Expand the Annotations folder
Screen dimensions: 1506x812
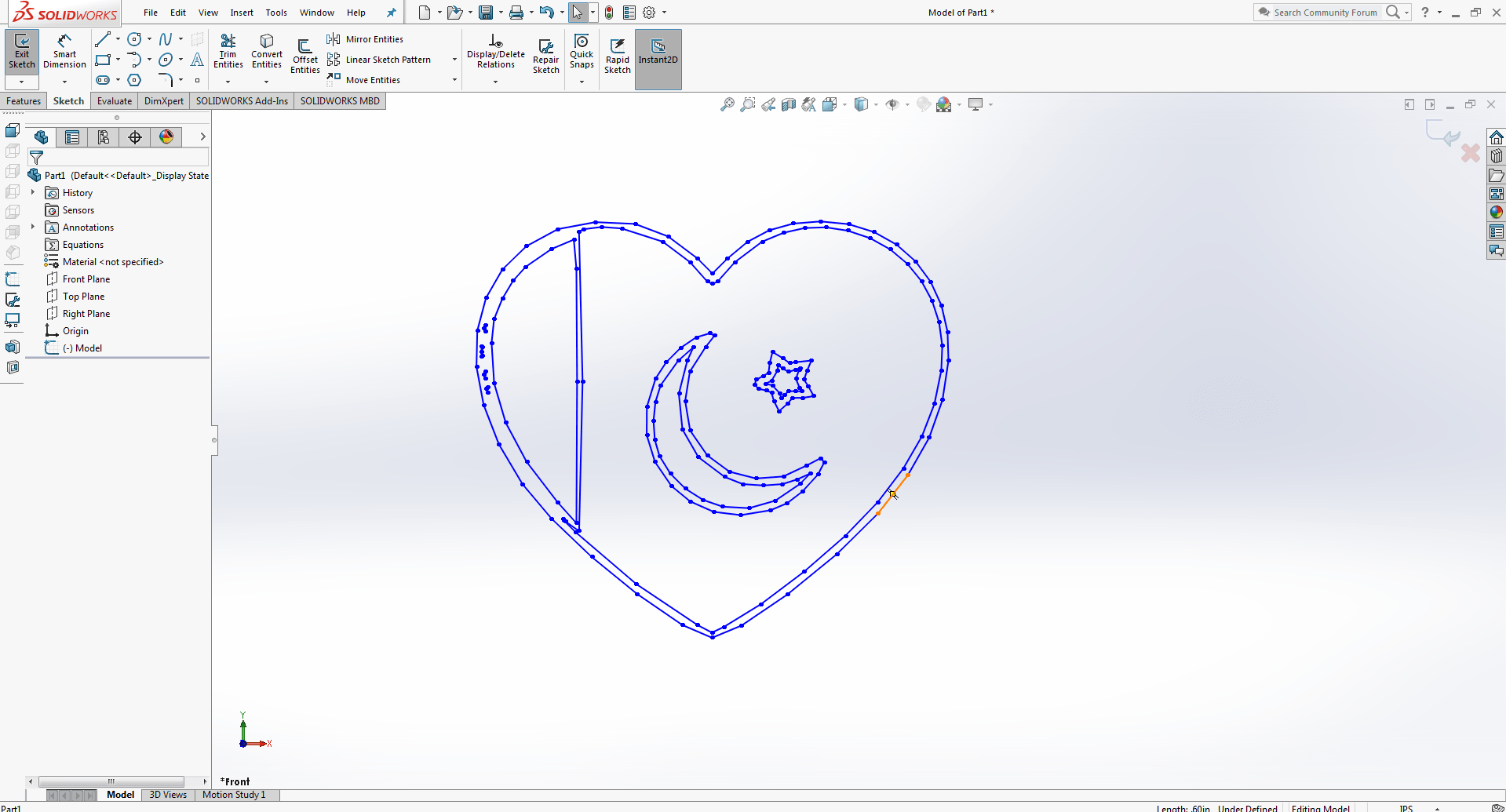coord(33,227)
